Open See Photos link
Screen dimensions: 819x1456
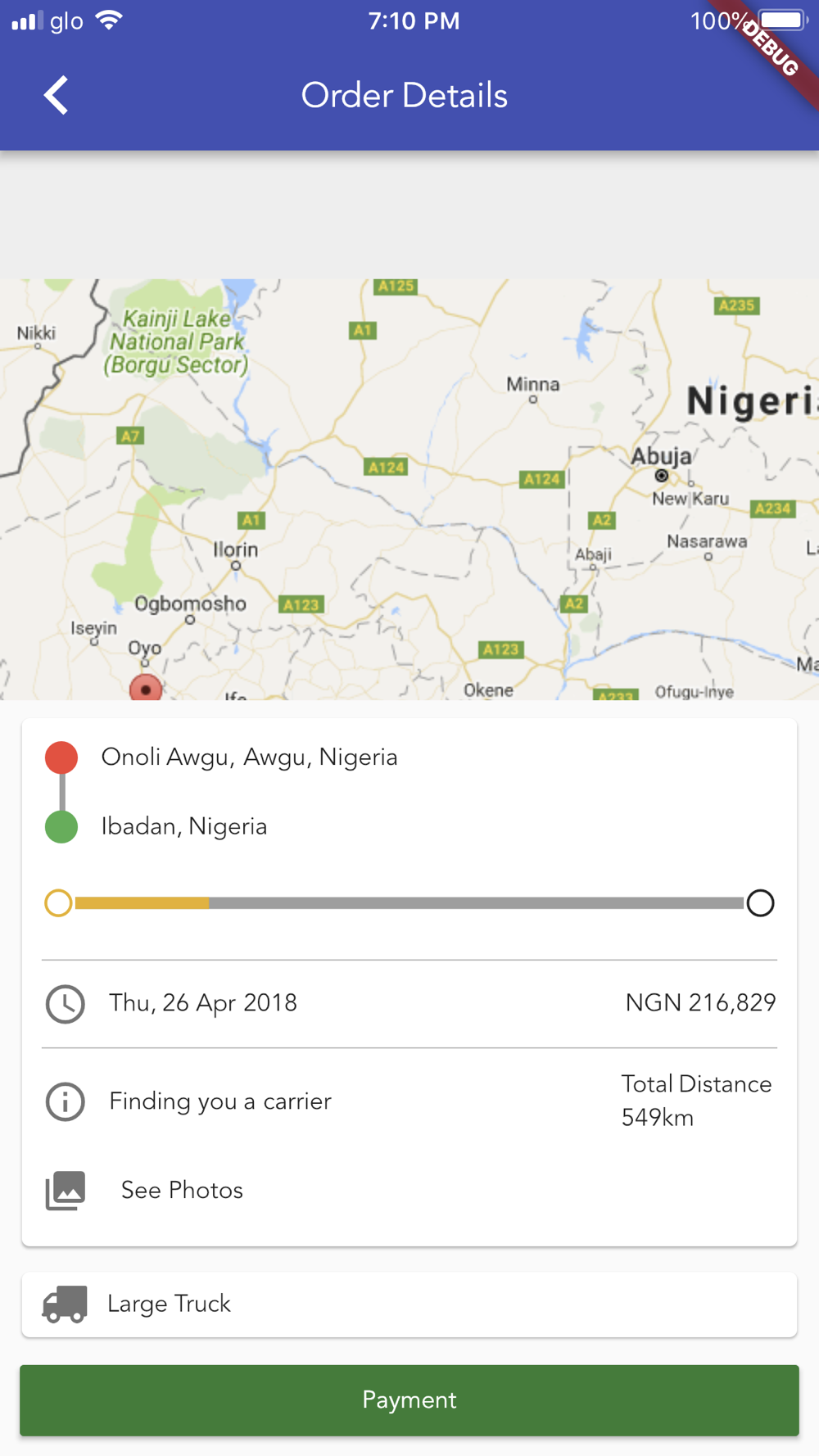182,1190
